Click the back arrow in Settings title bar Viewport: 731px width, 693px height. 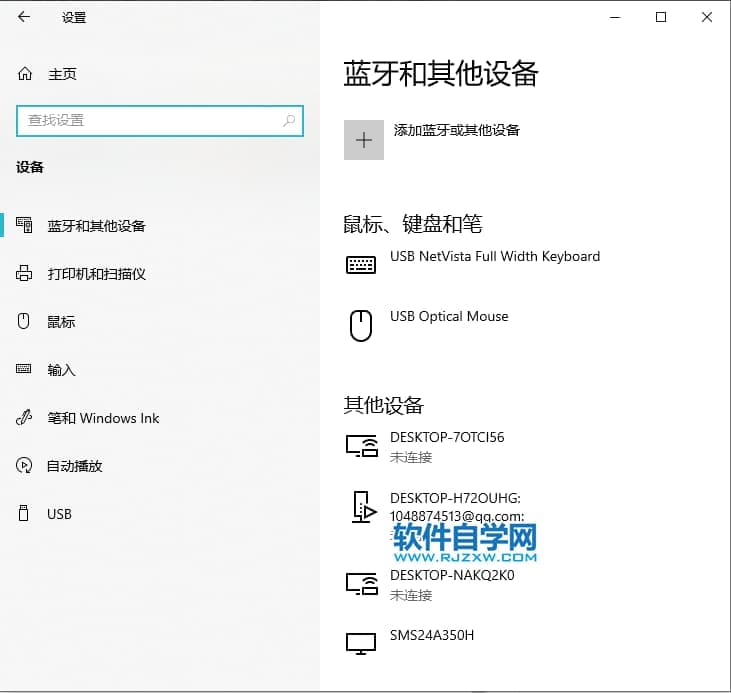point(24,17)
